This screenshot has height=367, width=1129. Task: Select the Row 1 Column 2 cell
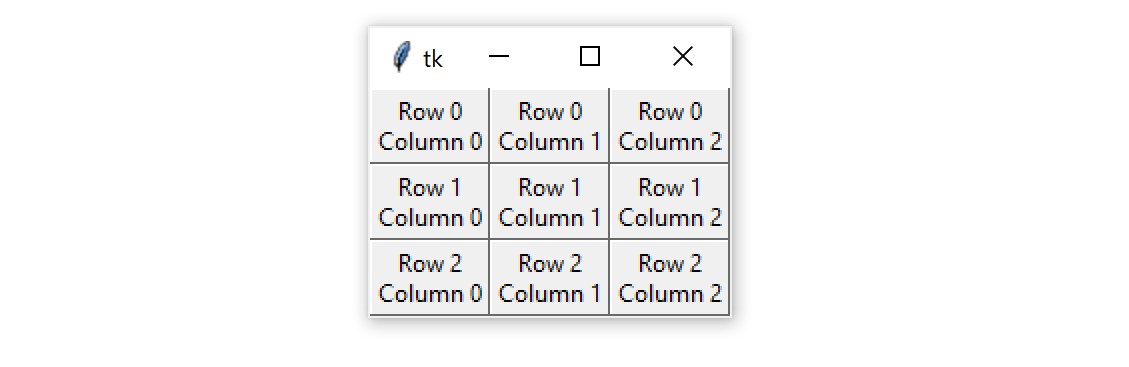tap(670, 201)
